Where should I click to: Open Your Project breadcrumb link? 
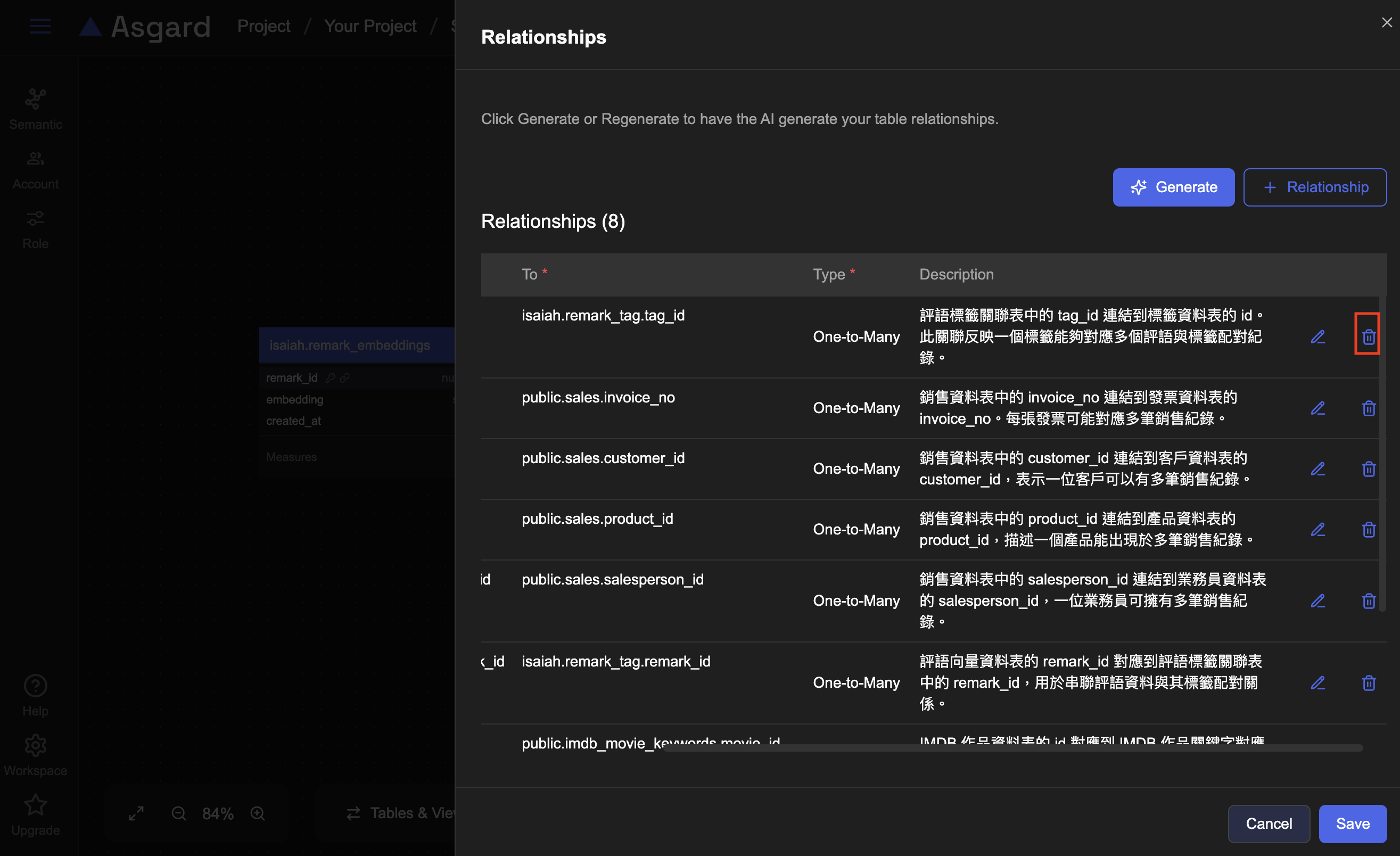pos(370,26)
